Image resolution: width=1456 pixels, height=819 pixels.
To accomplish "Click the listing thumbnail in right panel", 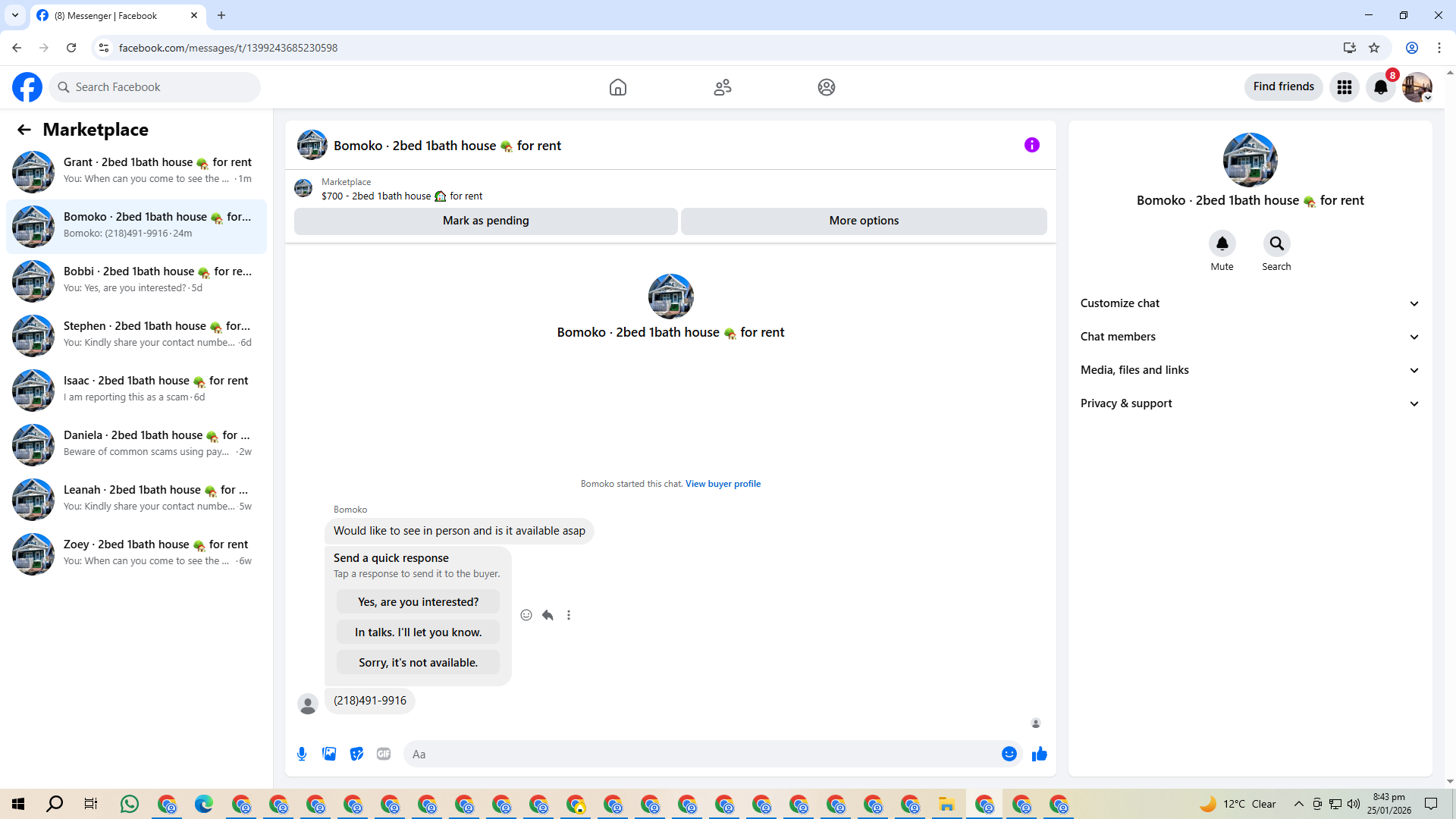I will click(x=1250, y=160).
